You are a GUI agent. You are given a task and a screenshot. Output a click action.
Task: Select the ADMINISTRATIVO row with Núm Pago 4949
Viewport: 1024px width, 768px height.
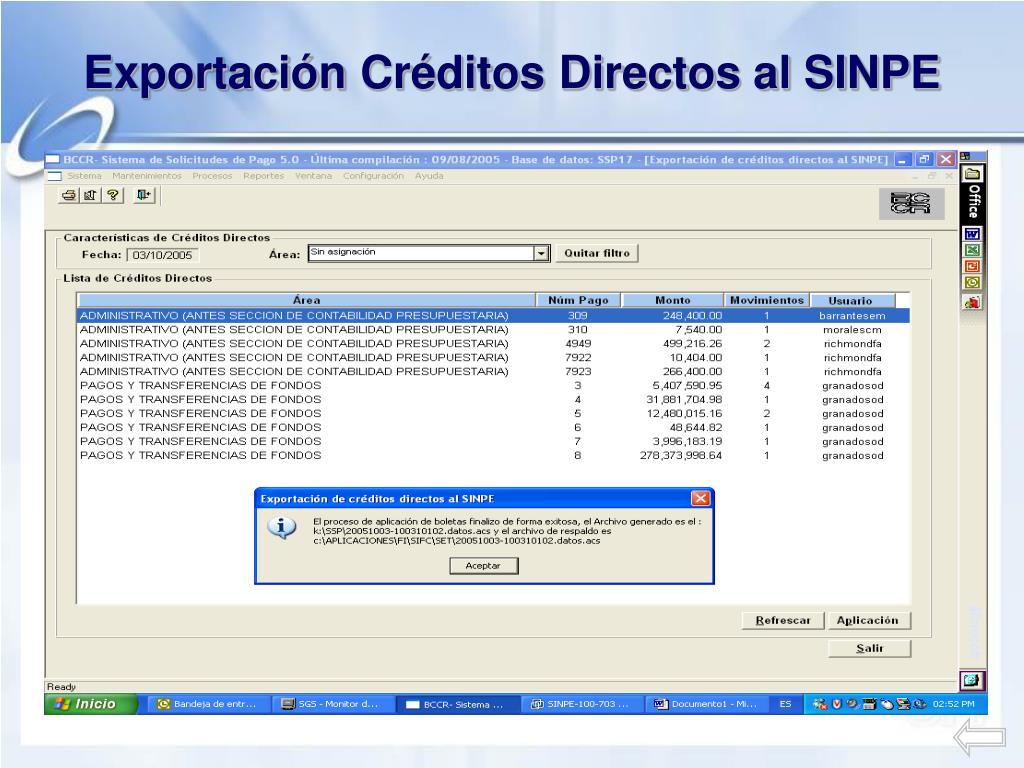(493, 344)
